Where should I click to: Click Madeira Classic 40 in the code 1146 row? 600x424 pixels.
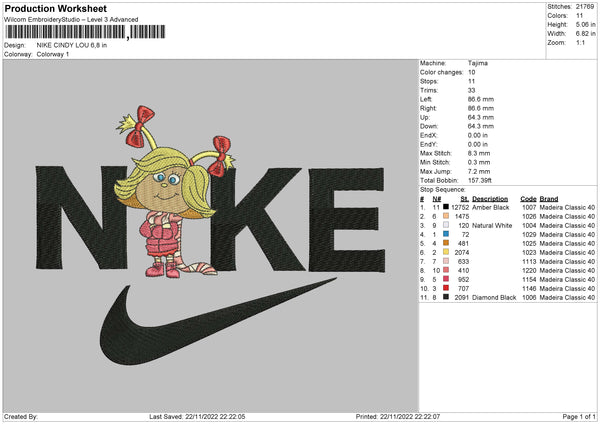click(567, 289)
